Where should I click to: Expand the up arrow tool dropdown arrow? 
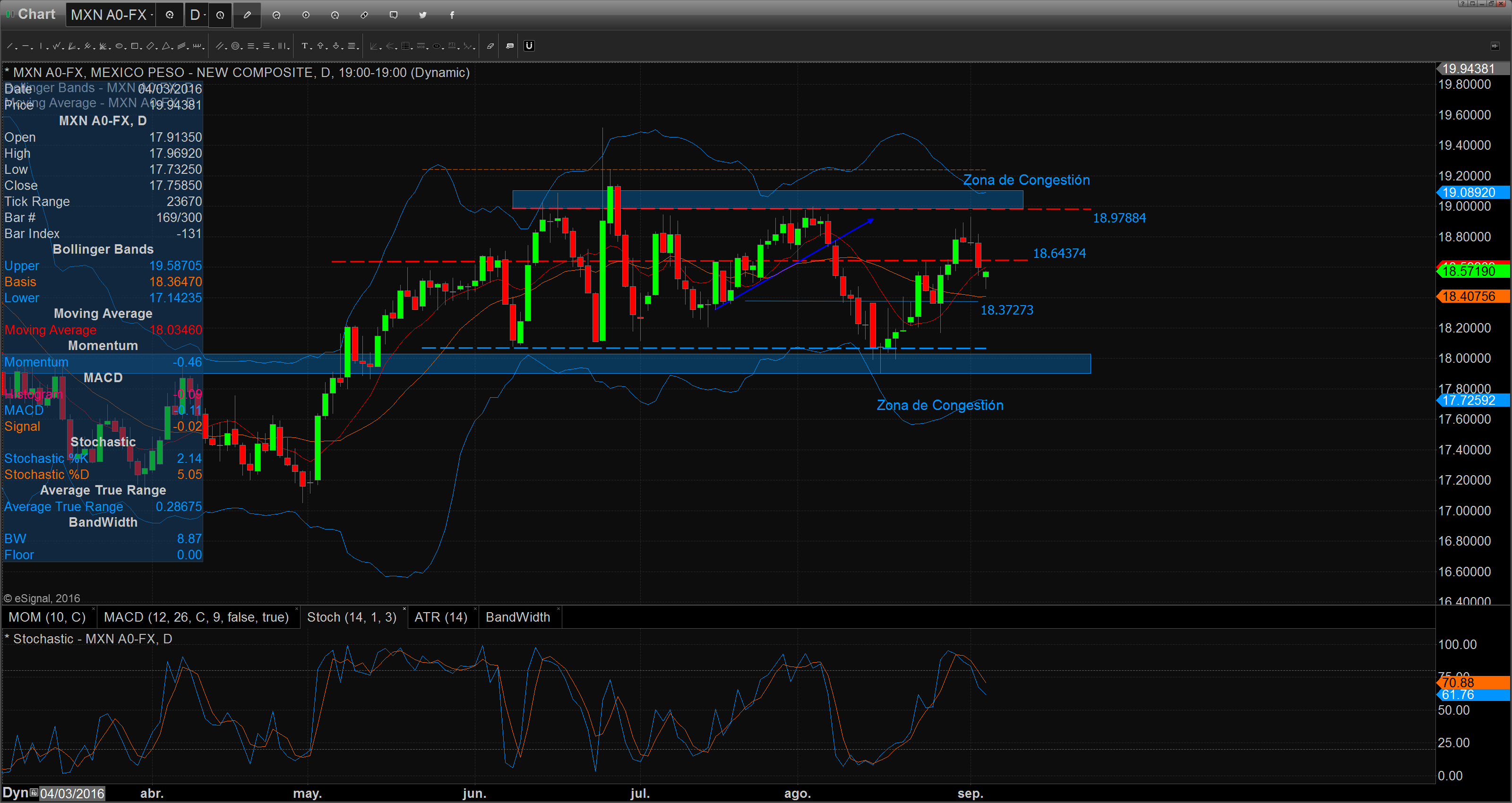[327, 49]
